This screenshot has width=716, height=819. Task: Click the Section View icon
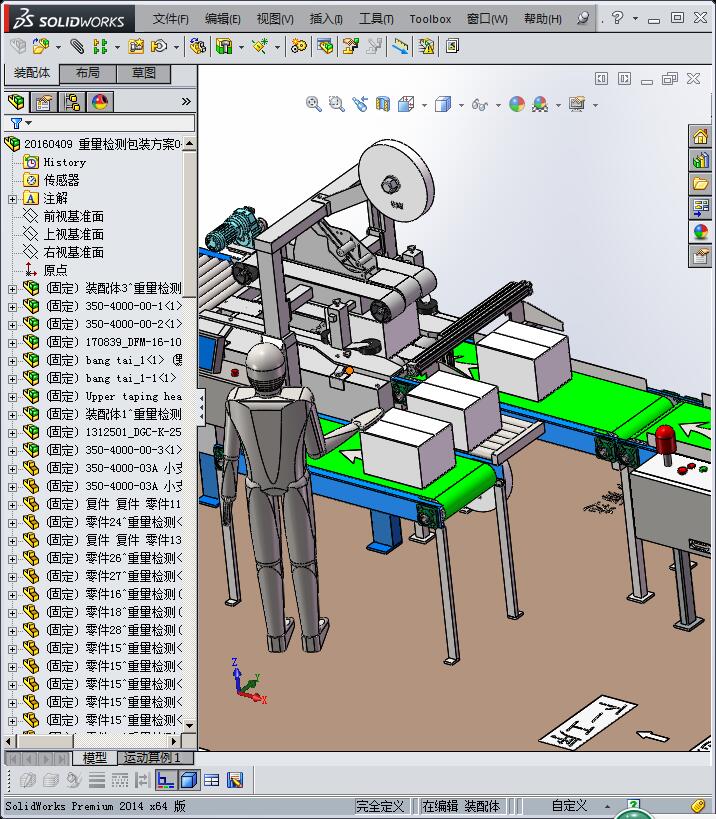click(383, 104)
